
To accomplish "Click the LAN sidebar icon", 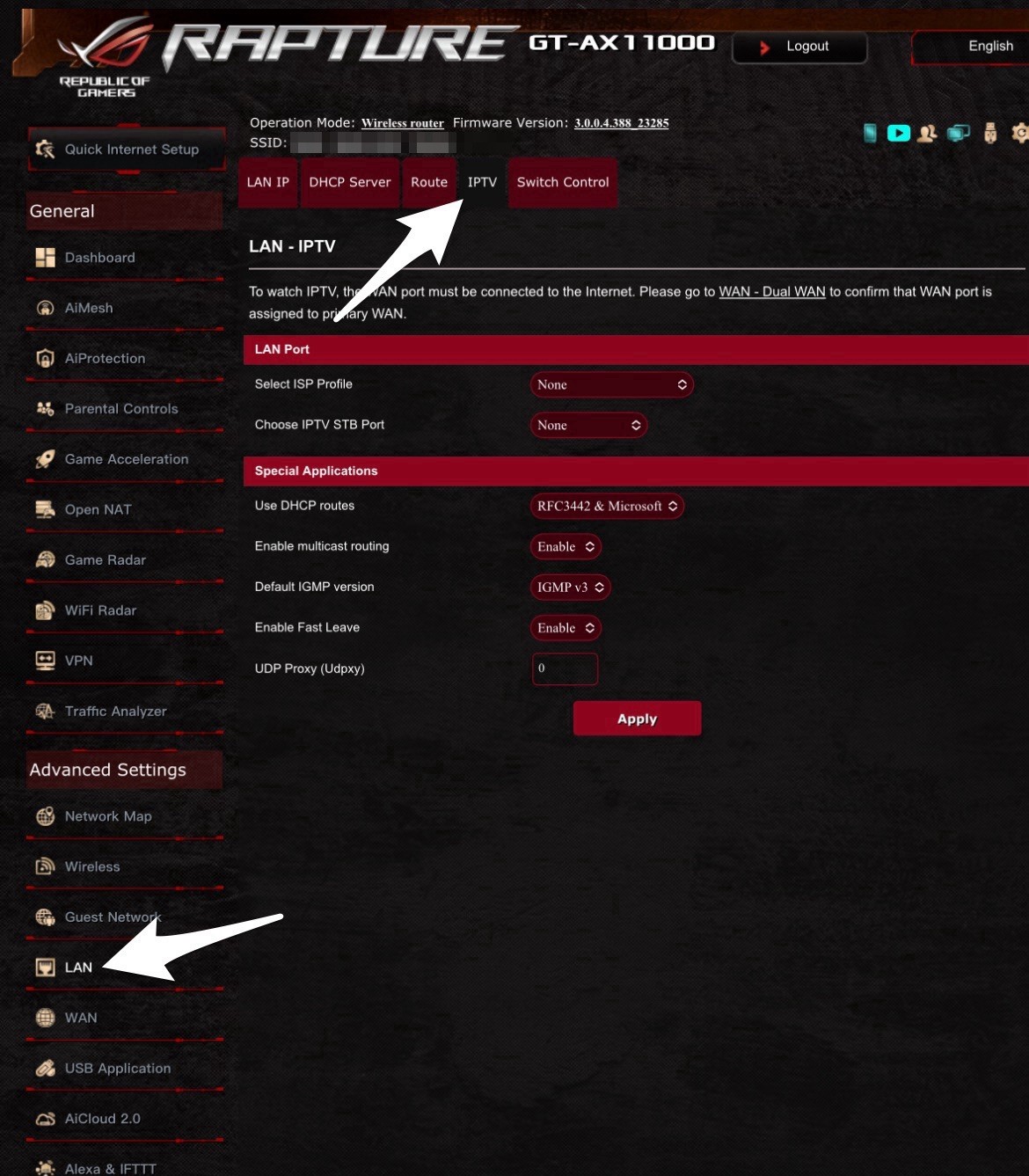I will [x=45, y=968].
